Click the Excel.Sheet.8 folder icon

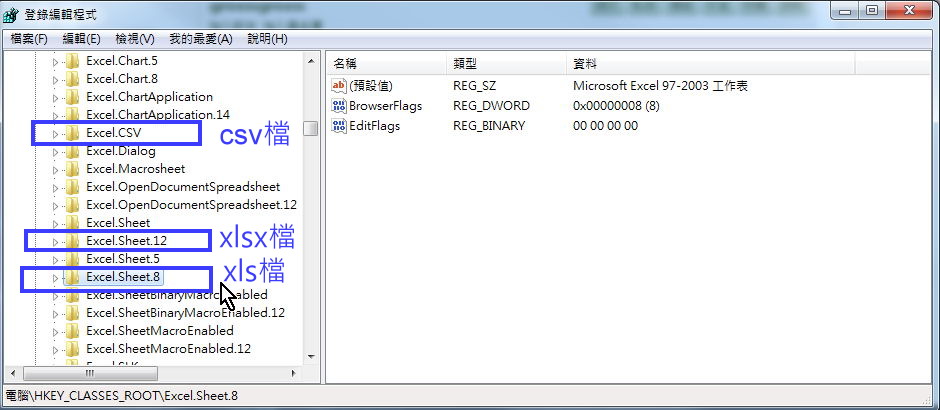[x=72, y=277]
